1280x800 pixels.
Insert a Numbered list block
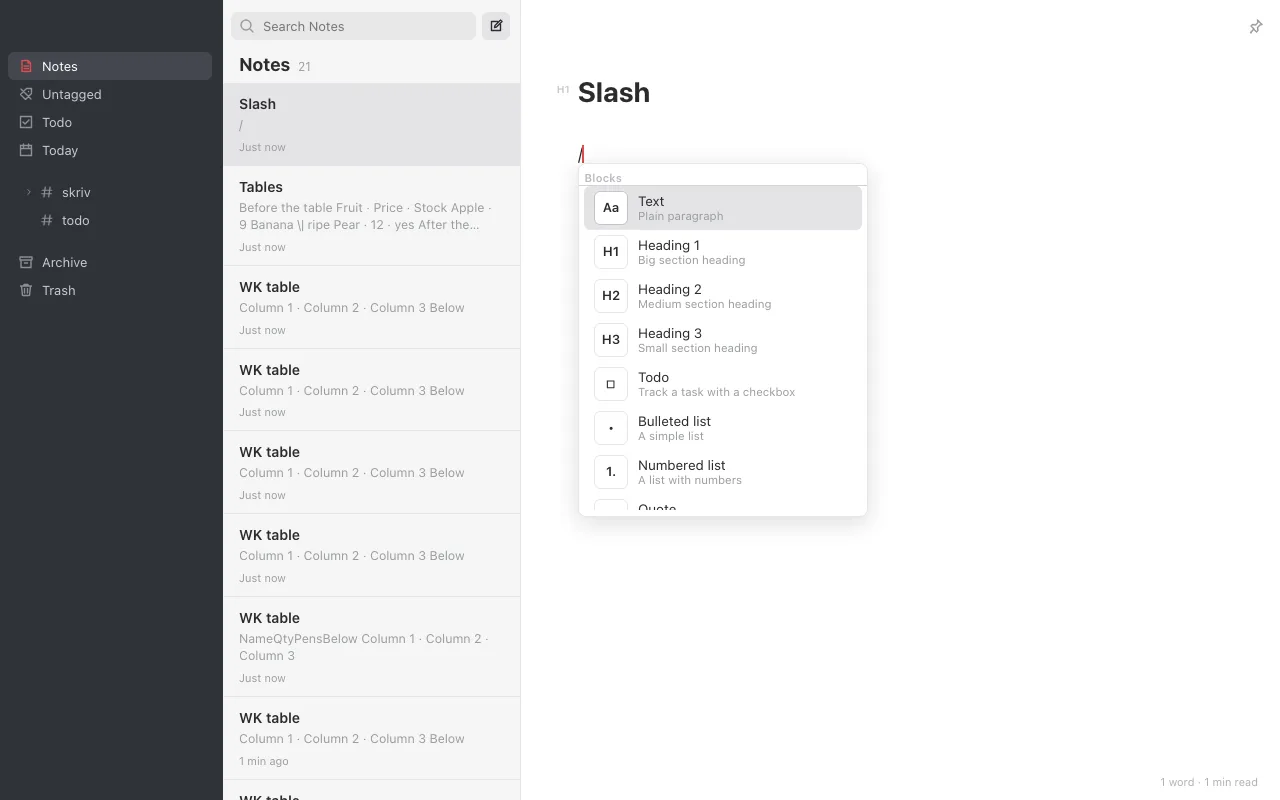(x=723, y=472)
